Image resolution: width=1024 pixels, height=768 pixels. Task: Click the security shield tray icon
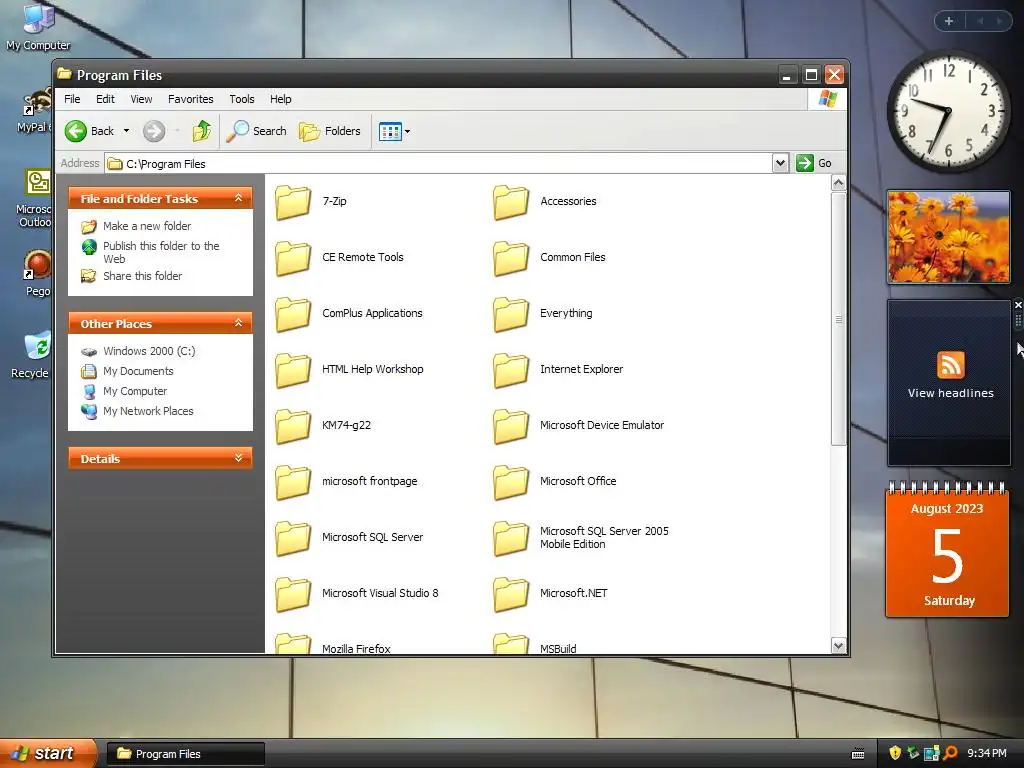pyautogui.click(x=895, y=753)
